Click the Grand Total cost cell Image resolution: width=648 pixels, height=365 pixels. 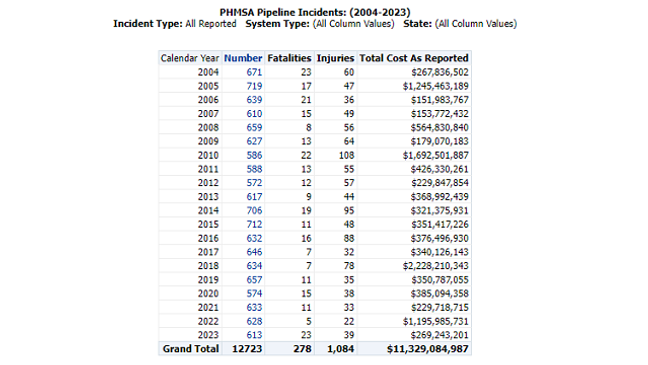[x=427, y=349]
